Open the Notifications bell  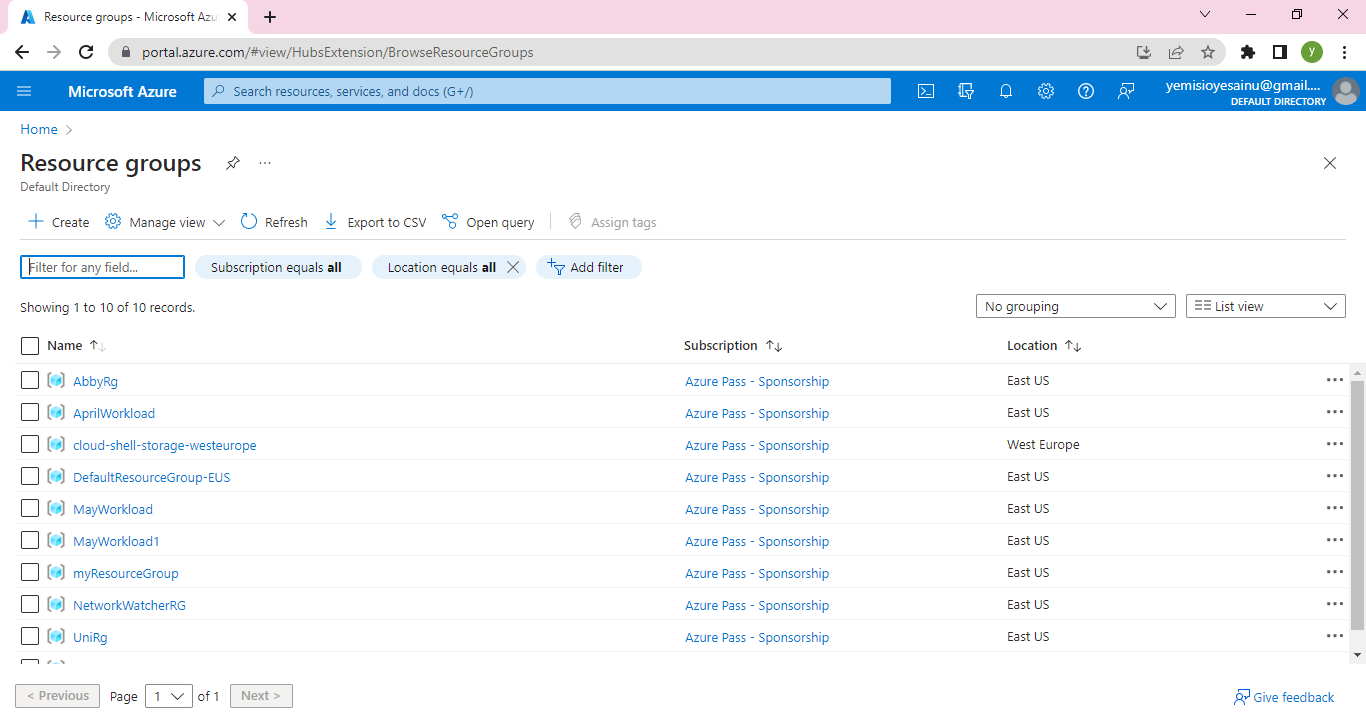click(1006, 91)
